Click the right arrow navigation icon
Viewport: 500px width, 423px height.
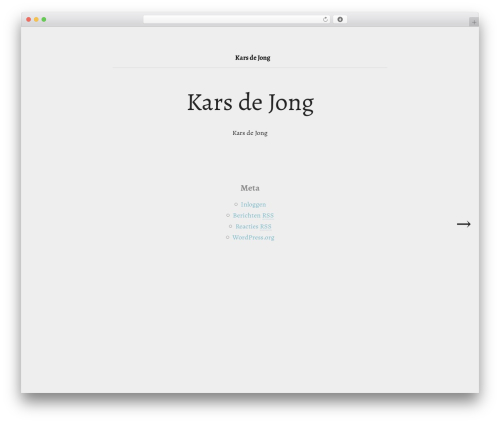point(464,224)
